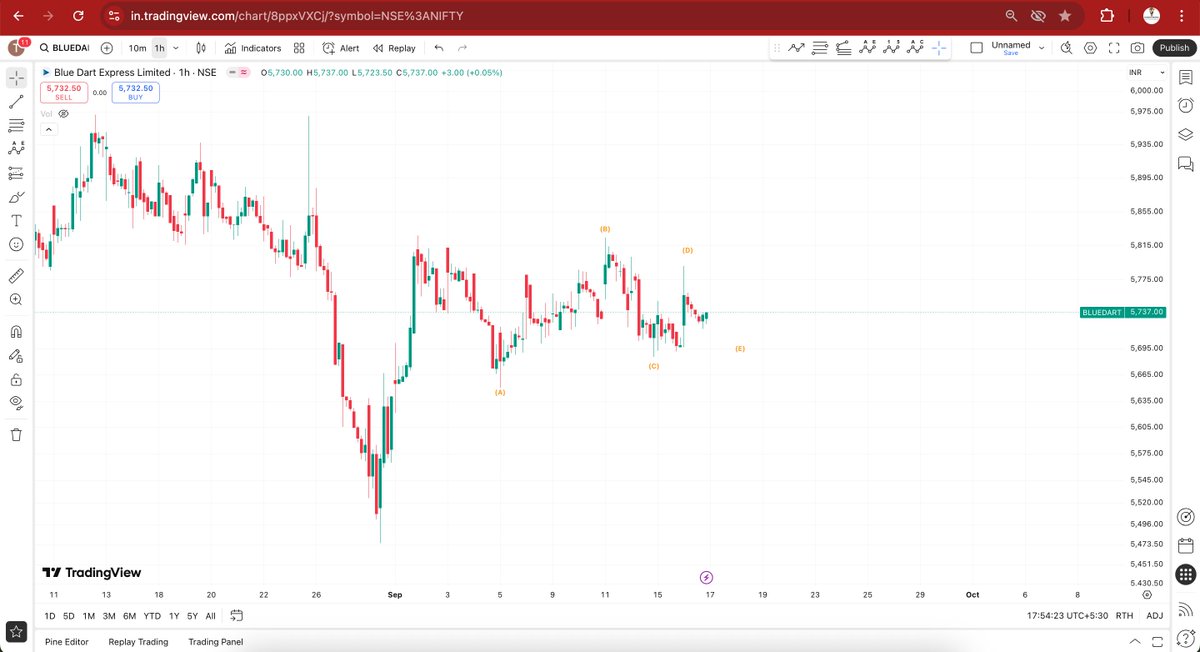
Task: Switch to the 1h interval
Action: click(x=159, y=48)
